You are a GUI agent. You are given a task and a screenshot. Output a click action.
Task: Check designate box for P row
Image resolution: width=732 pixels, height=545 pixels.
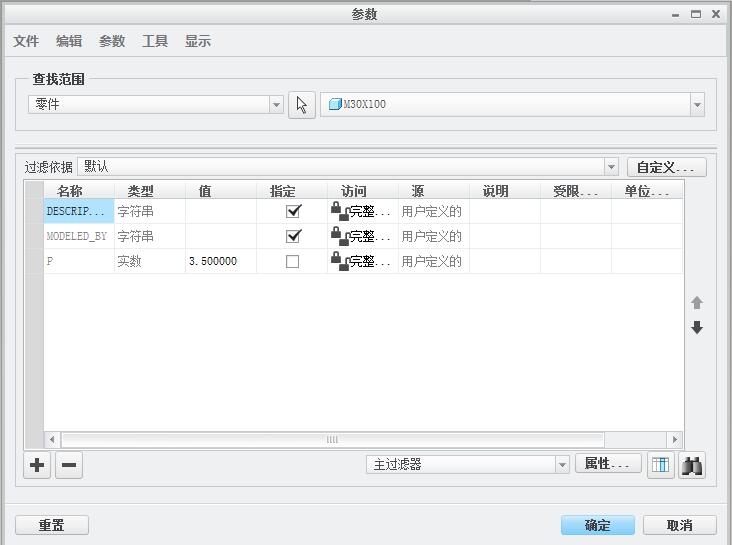pyautogui.click(x=292, y=261)
